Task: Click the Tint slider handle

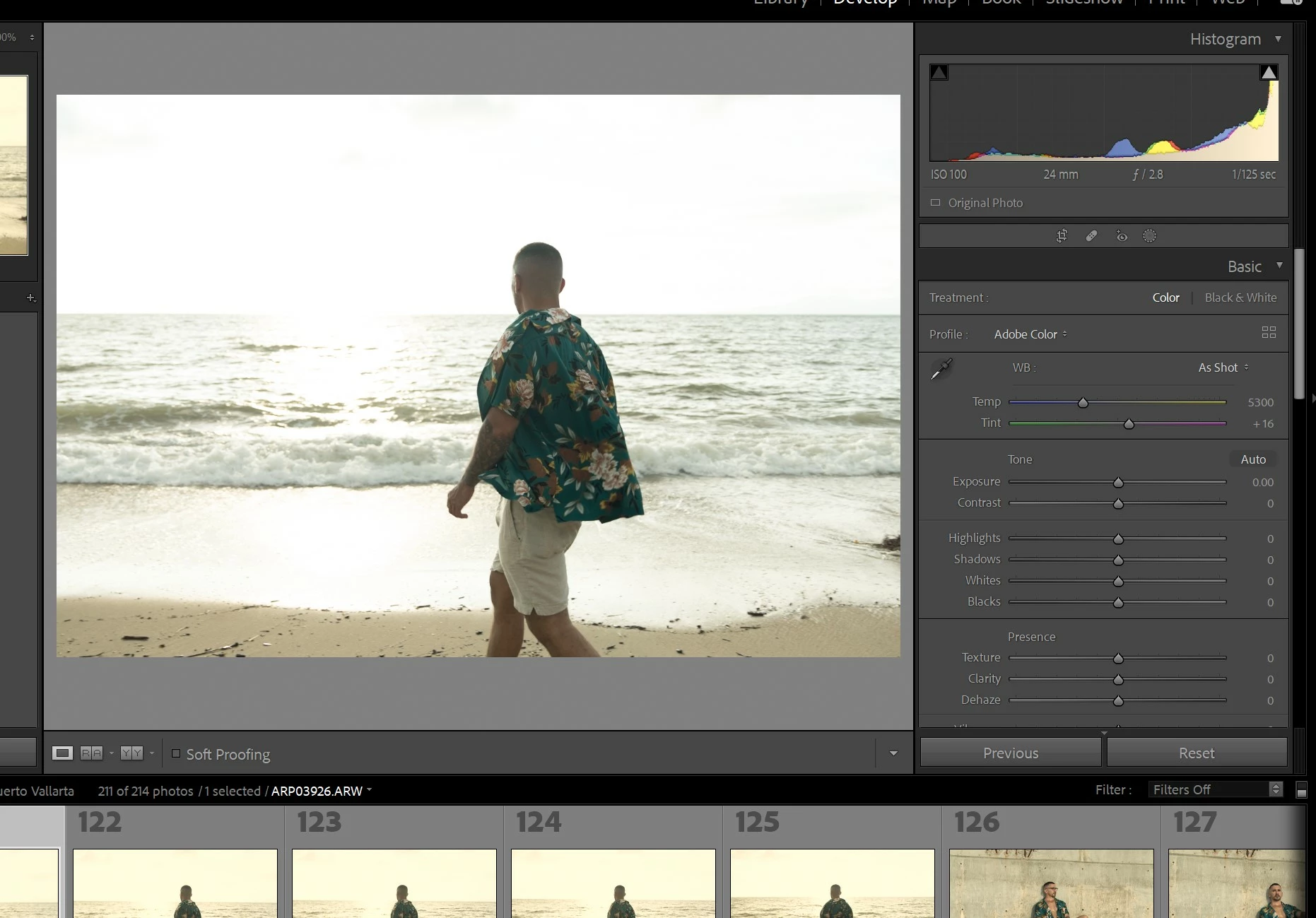Action: click(1129, 423)
